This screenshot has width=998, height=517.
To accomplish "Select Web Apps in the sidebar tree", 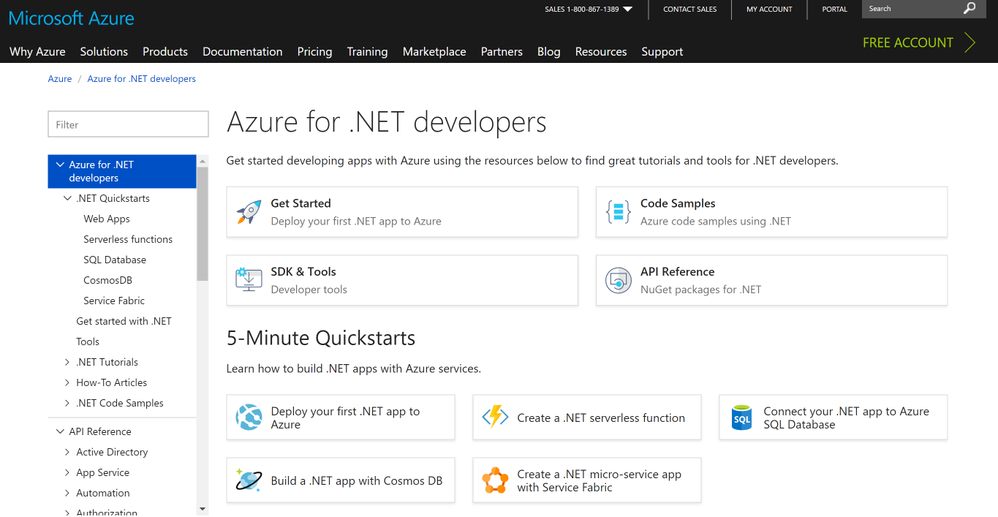I will click(106, 218).
